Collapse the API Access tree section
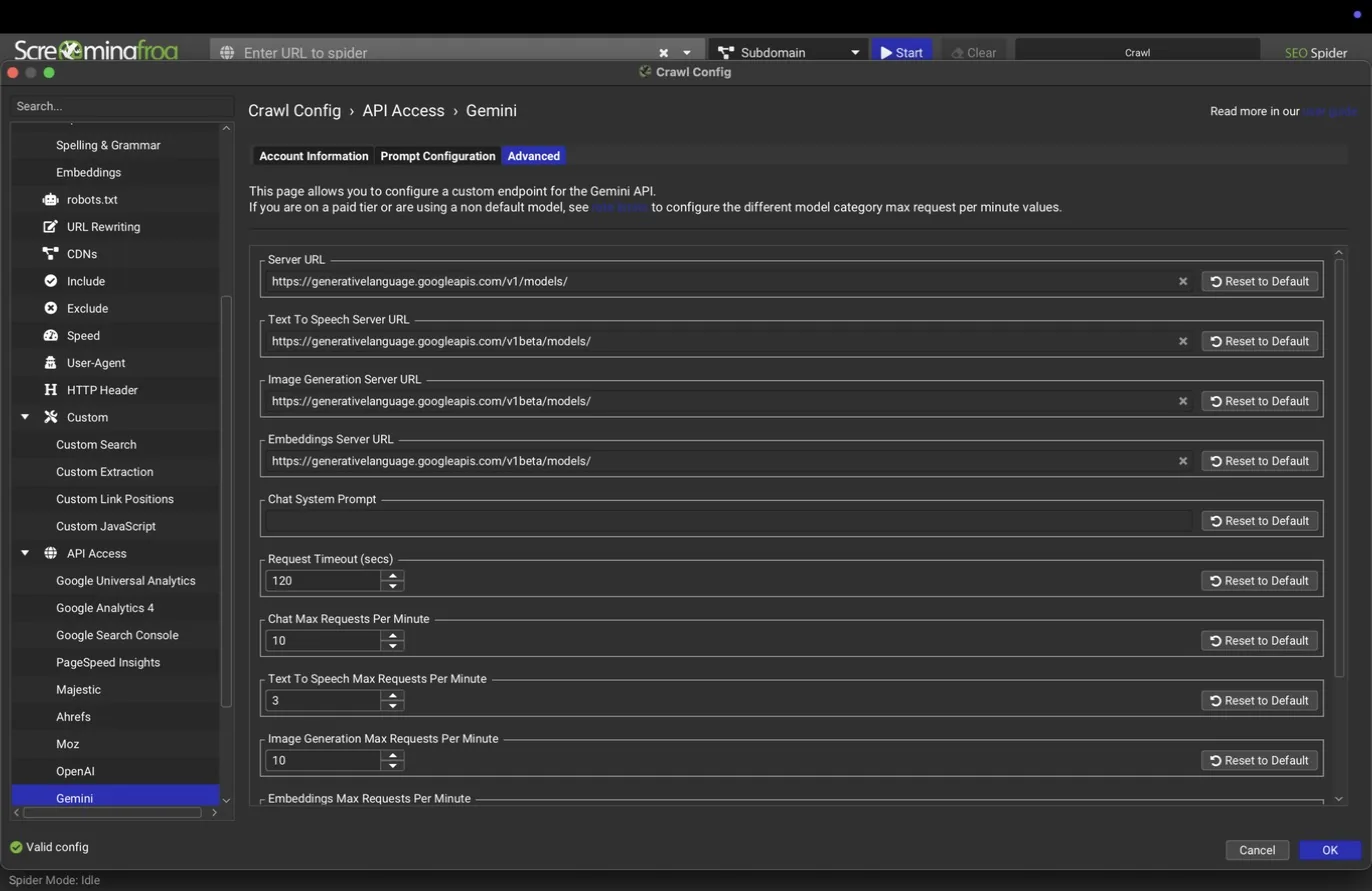This screenshot has width=1372, height=891. point(25,553)
